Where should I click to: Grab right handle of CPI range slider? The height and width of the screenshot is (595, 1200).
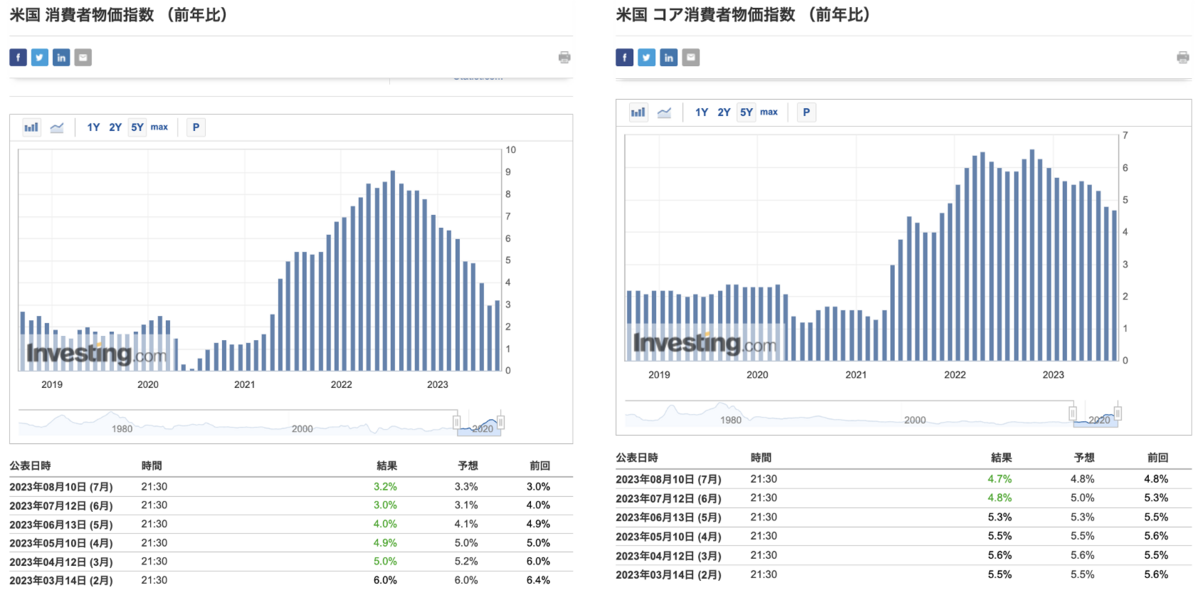(501, 422)
